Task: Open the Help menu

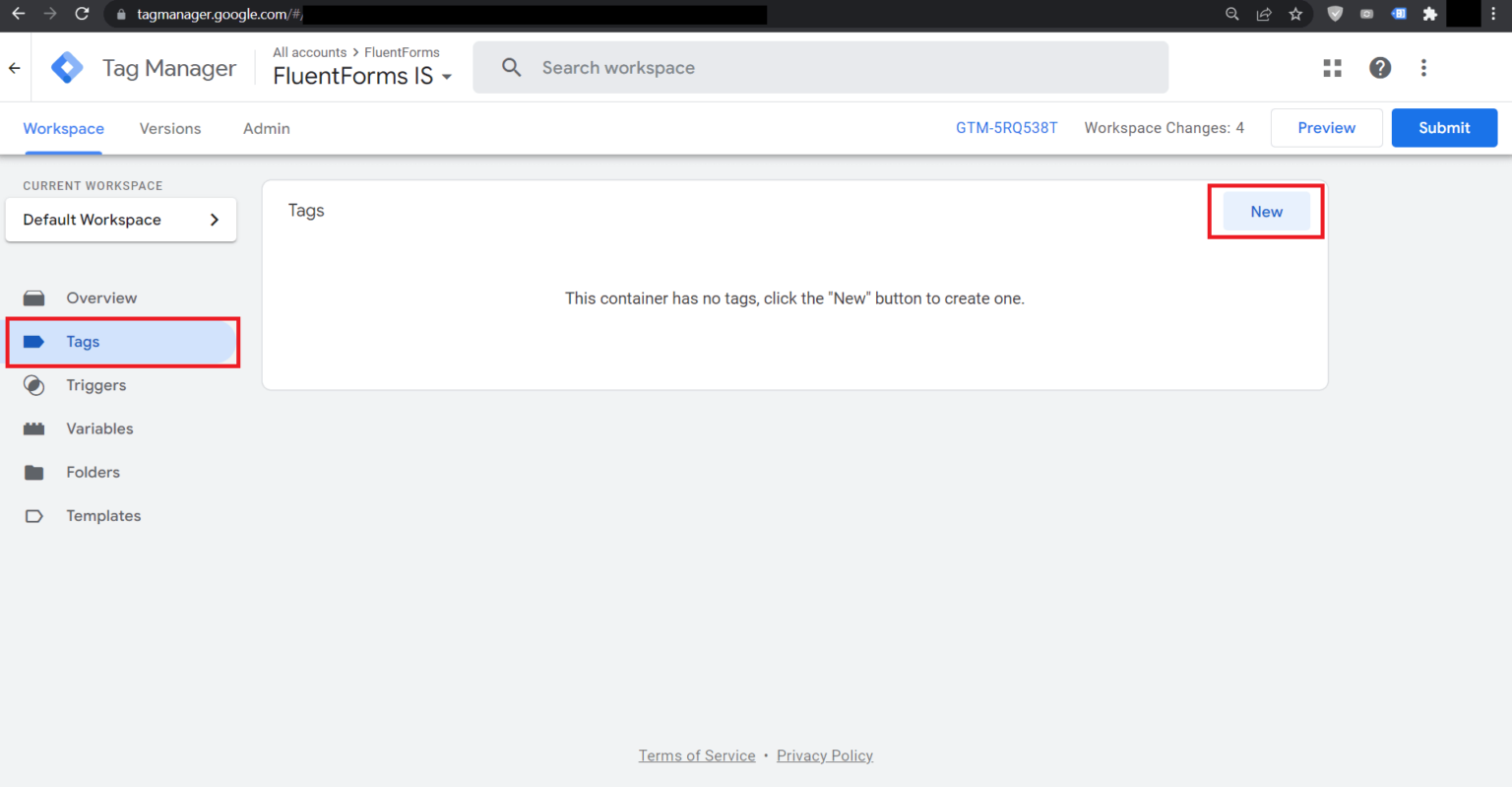Action: pos(1380,68)
